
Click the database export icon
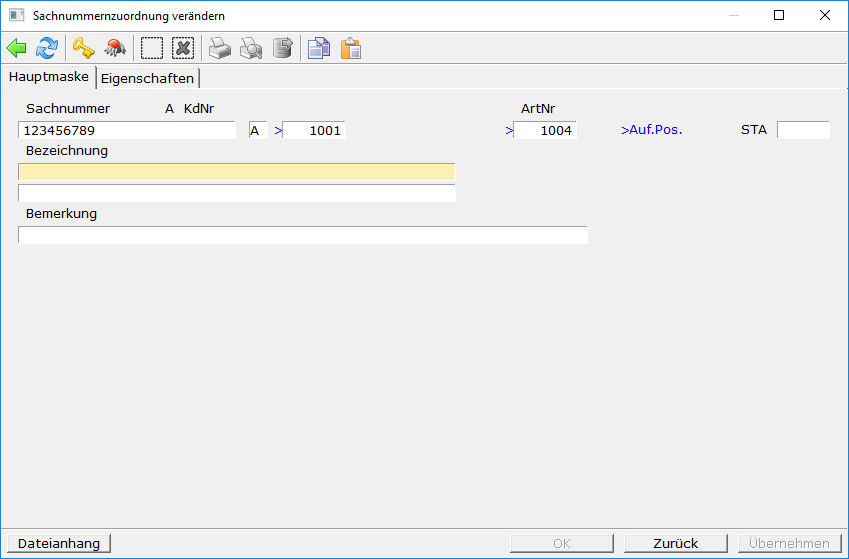282,48
